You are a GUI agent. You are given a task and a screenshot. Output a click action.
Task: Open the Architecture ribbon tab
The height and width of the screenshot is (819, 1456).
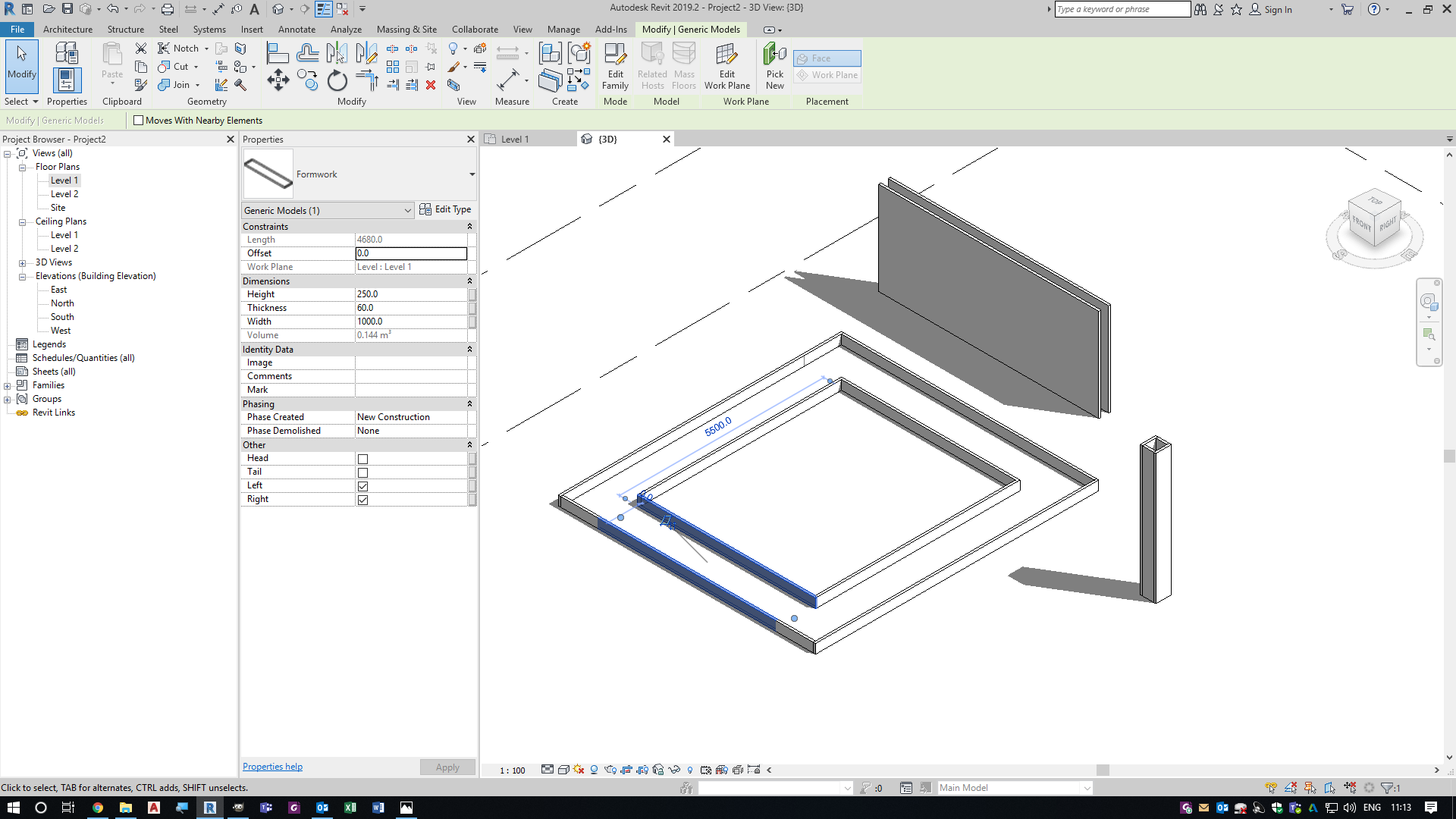click(x=67, y=30)
